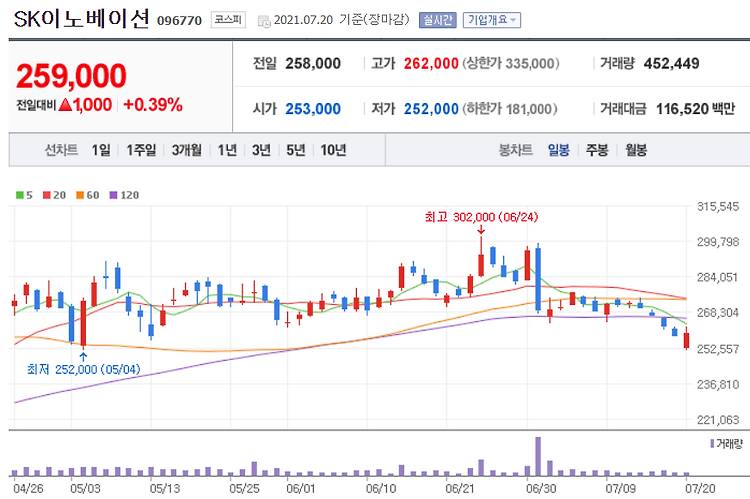Switch to 주봉 weekly candle chart
750x499 pixels.
tap(597, 150)
